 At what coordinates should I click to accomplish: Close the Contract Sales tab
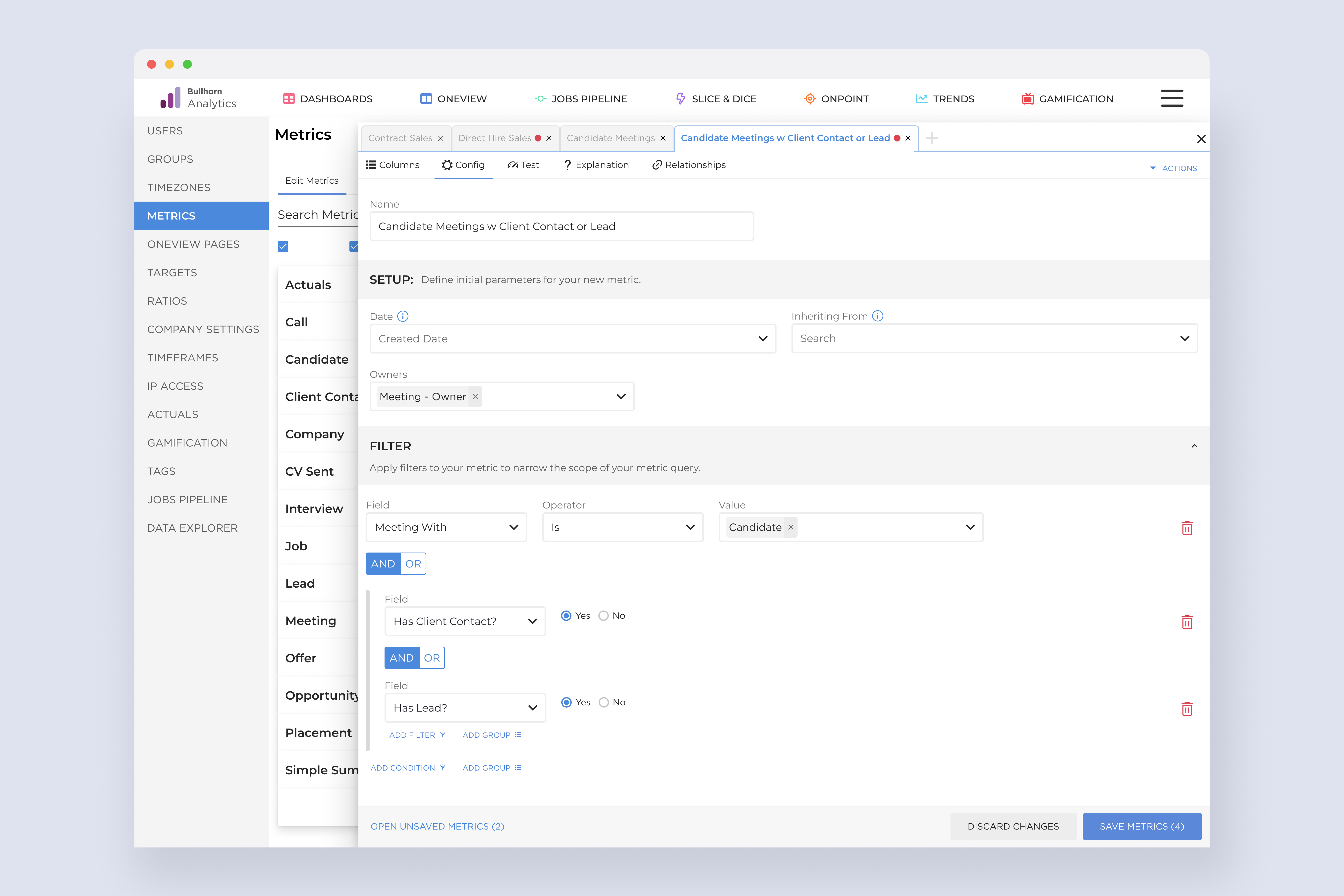441,138
